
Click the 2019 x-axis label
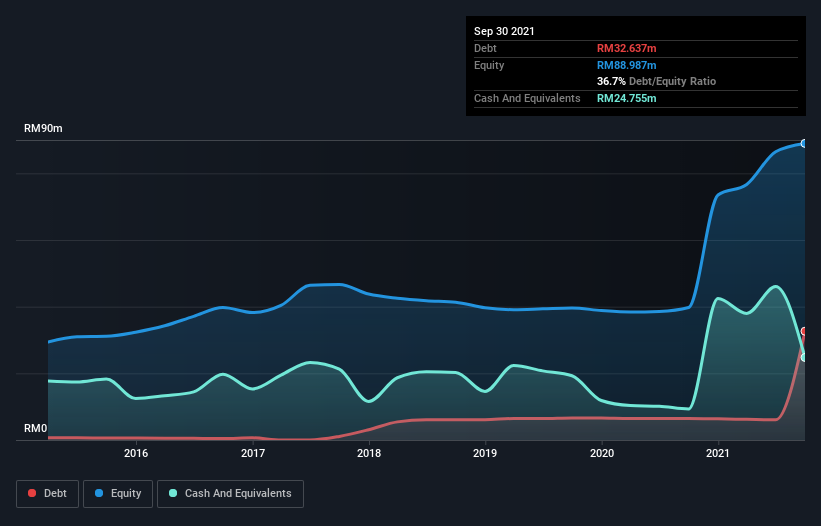coord(485,453)
